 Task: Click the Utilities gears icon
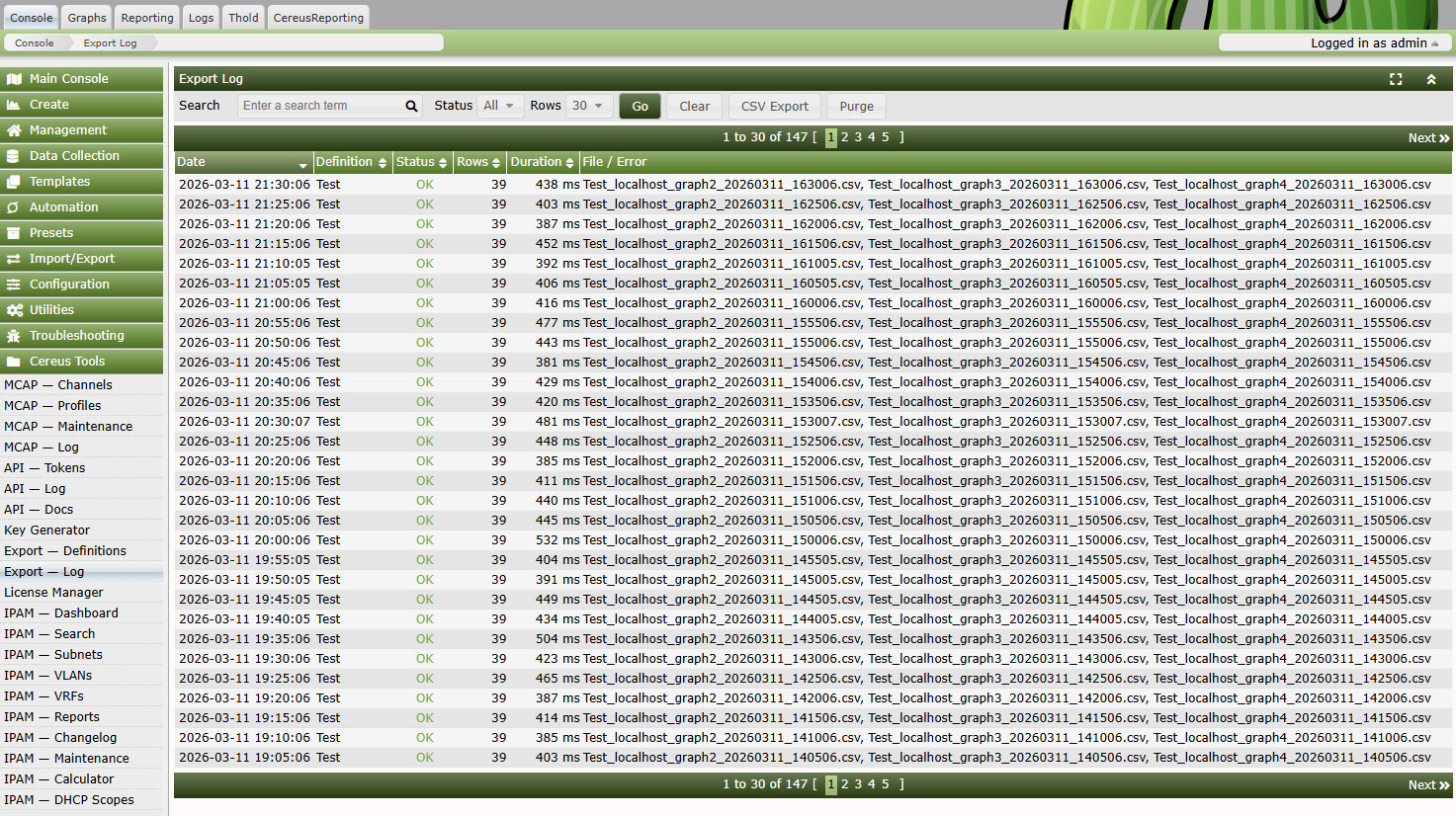14,309
